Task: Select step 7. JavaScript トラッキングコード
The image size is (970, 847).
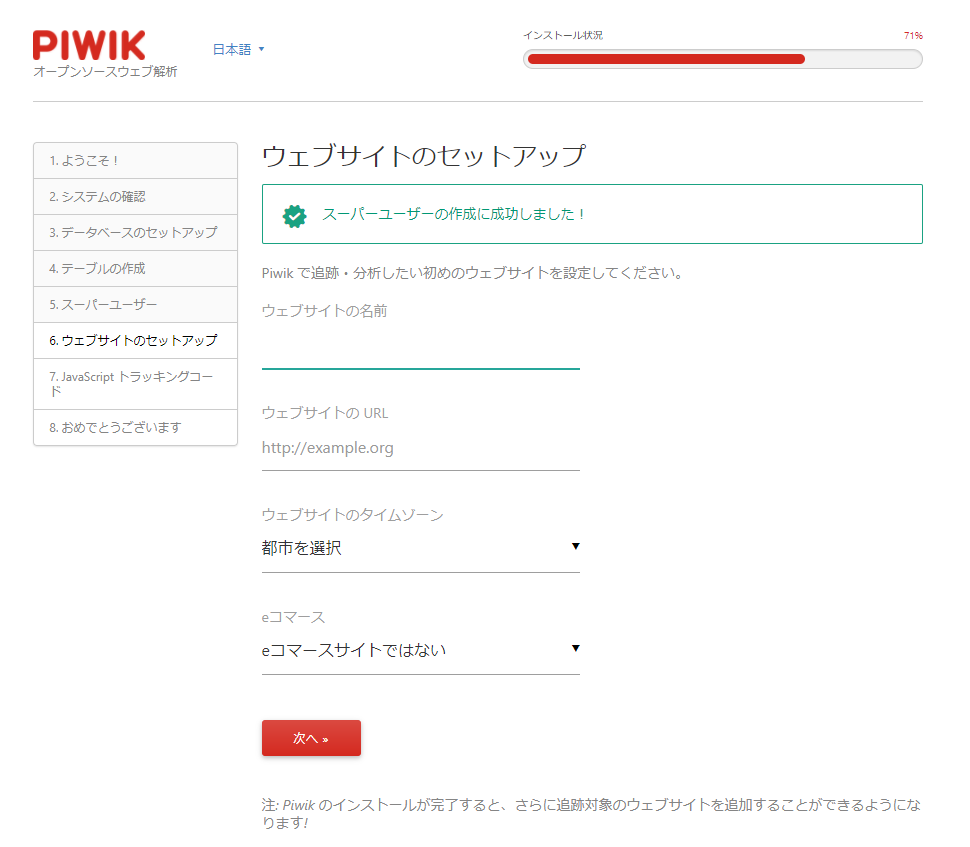Action: coord(135,384)
